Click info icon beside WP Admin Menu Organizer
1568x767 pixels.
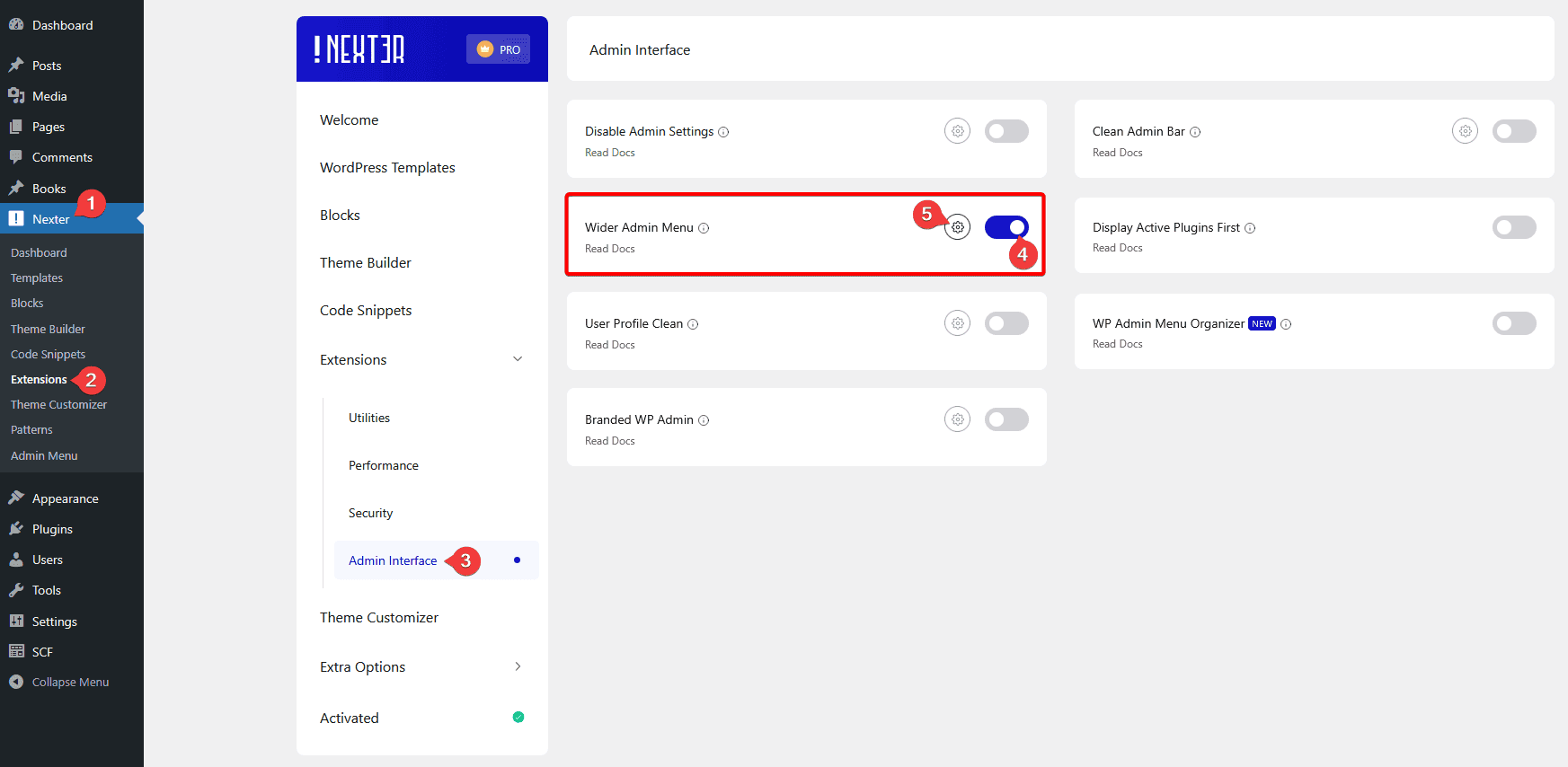point(1286,324)
